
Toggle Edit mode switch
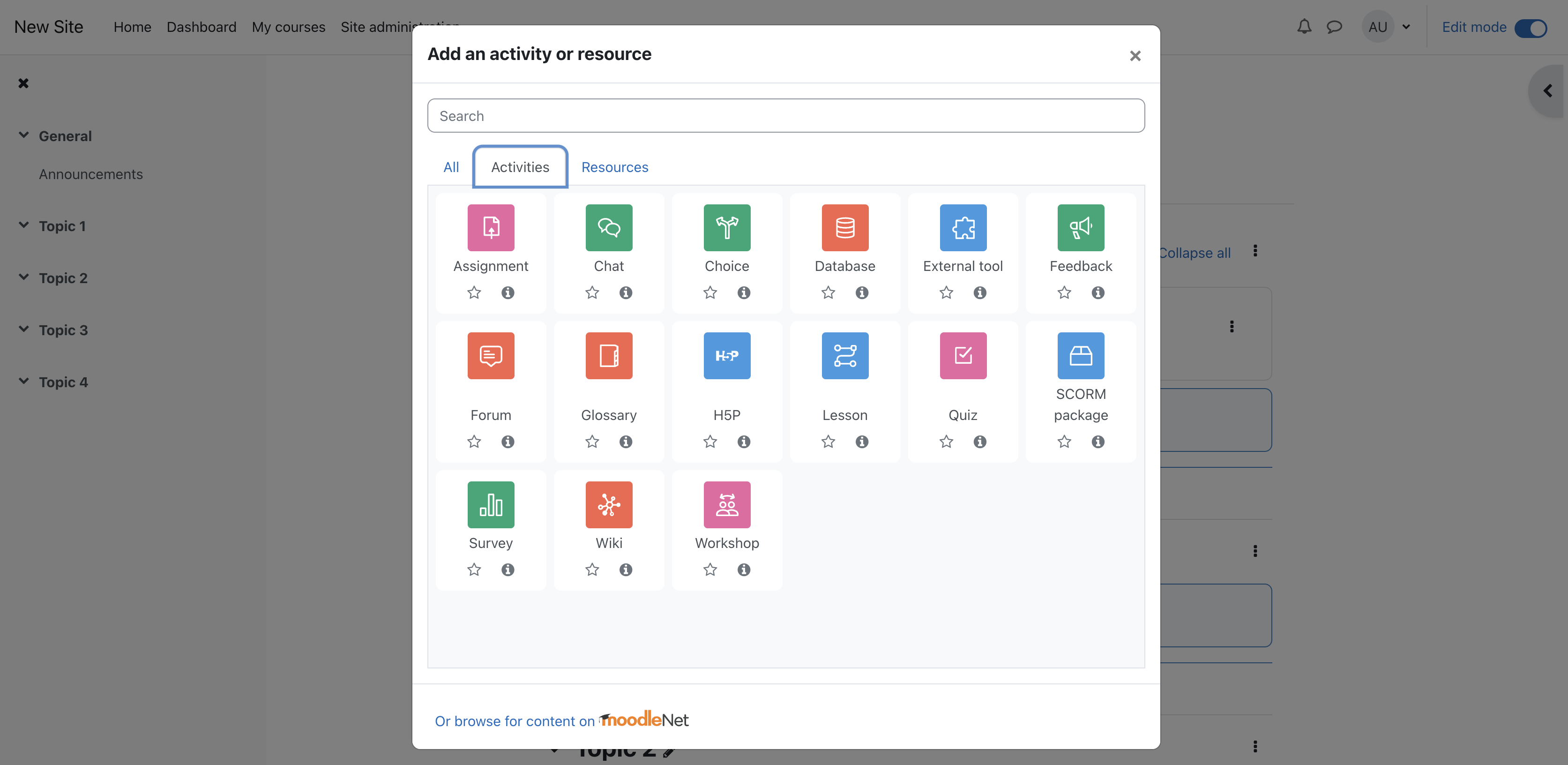click(x=1530, y=27)
